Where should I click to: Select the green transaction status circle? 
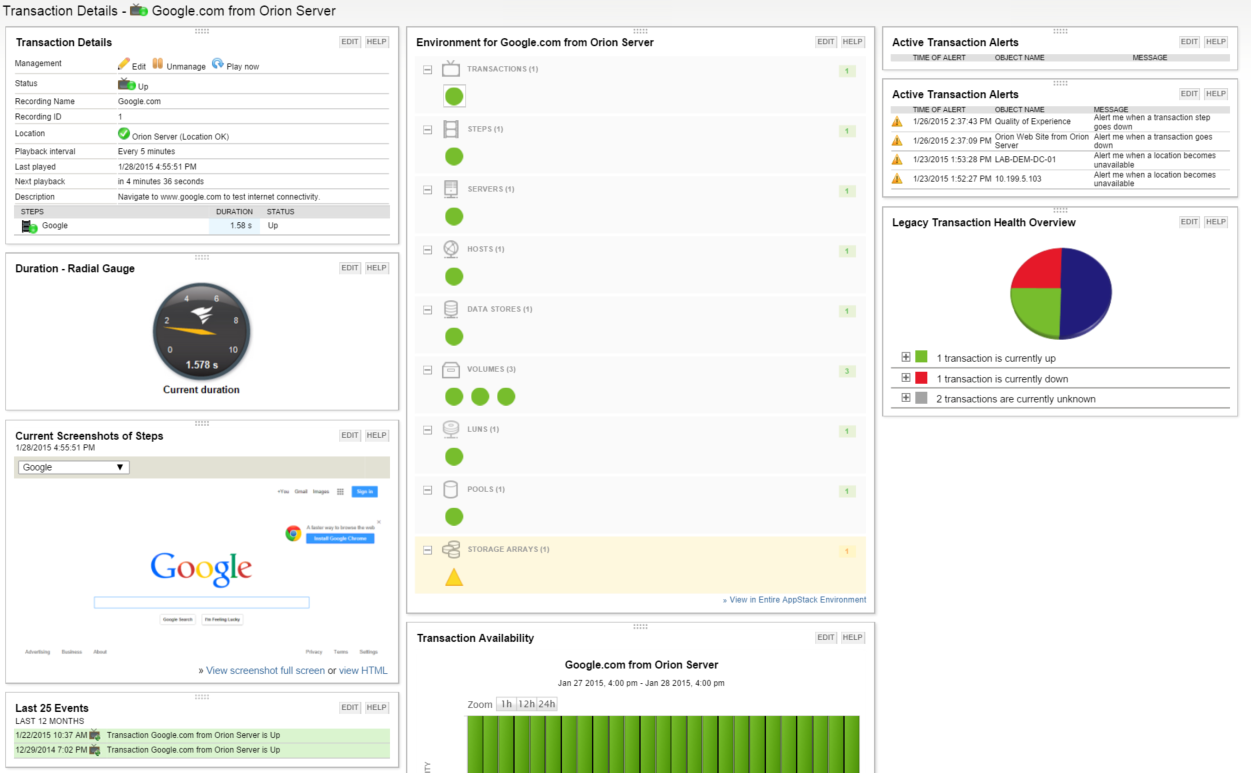(454, 97)
